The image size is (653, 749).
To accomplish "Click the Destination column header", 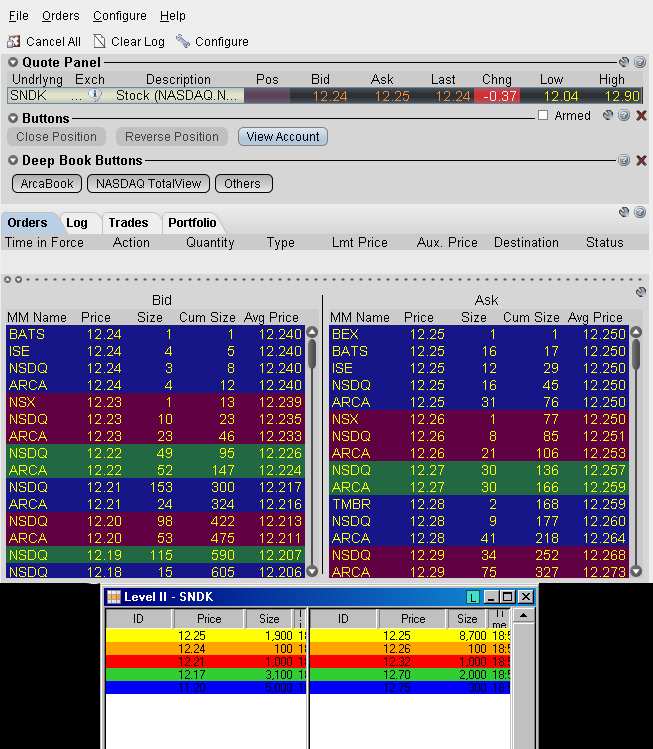I will (526, 243).
